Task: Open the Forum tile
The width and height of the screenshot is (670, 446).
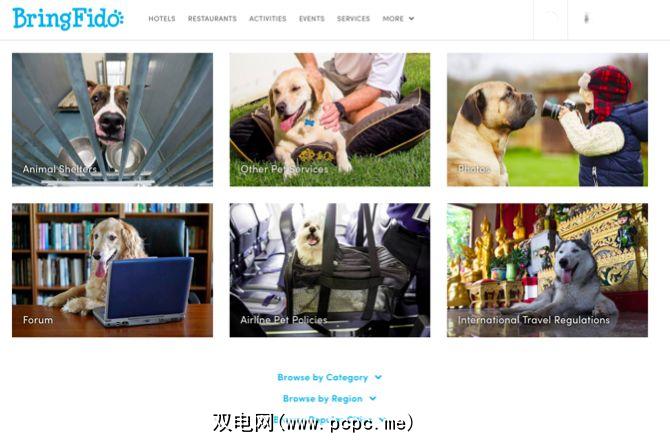Action: tap(112, 270)
